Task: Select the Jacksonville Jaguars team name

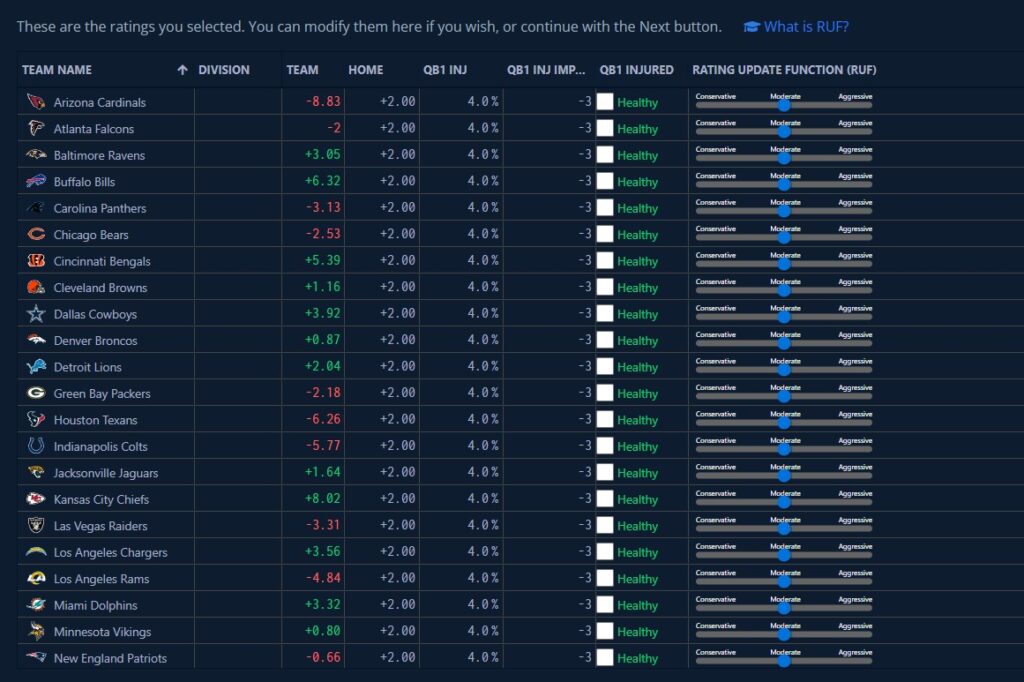Action: click(x=106, y=473)
